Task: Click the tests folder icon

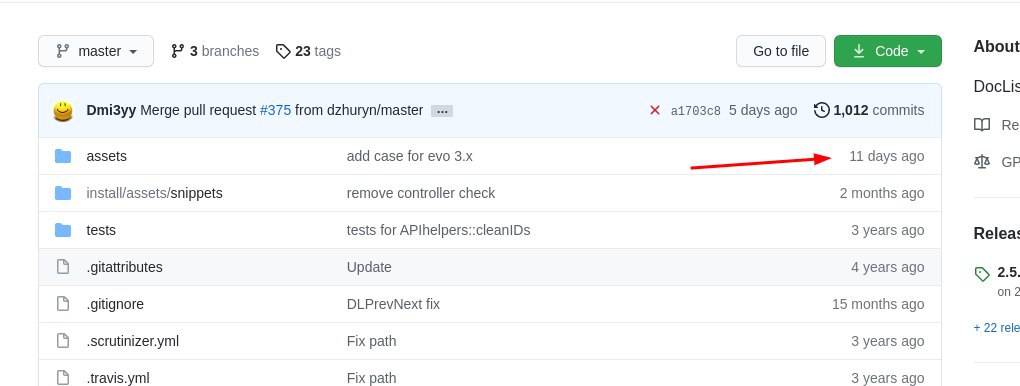Action: click(x=63, y=230)
